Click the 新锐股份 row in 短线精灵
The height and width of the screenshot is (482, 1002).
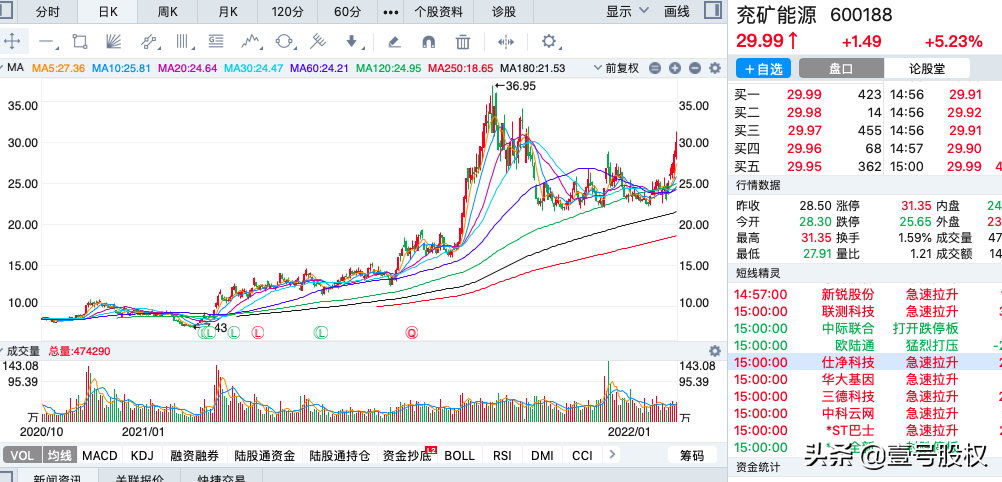[x=865, y=294]
